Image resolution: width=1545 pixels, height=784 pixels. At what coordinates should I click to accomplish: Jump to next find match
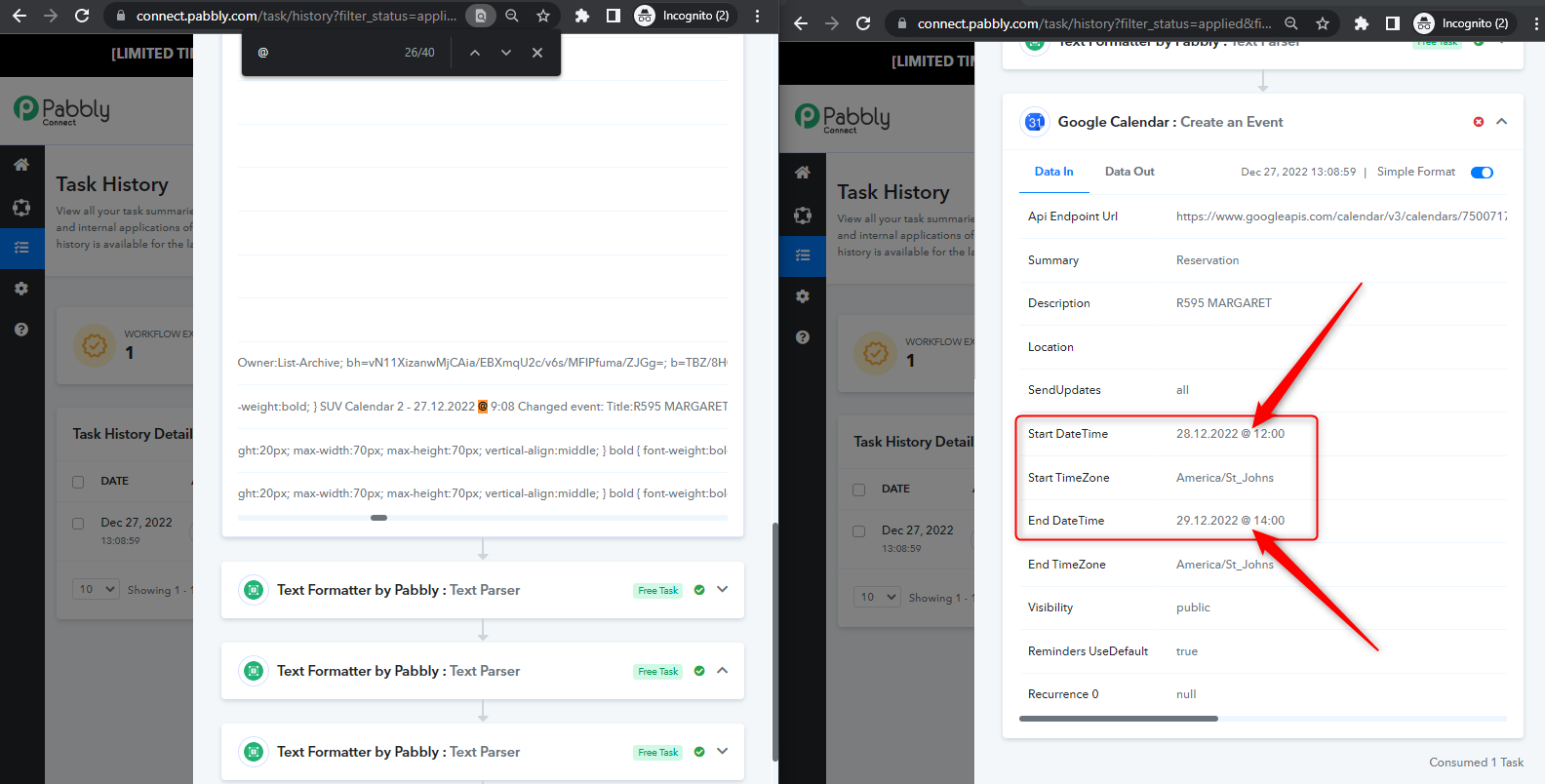coord(506,53)
